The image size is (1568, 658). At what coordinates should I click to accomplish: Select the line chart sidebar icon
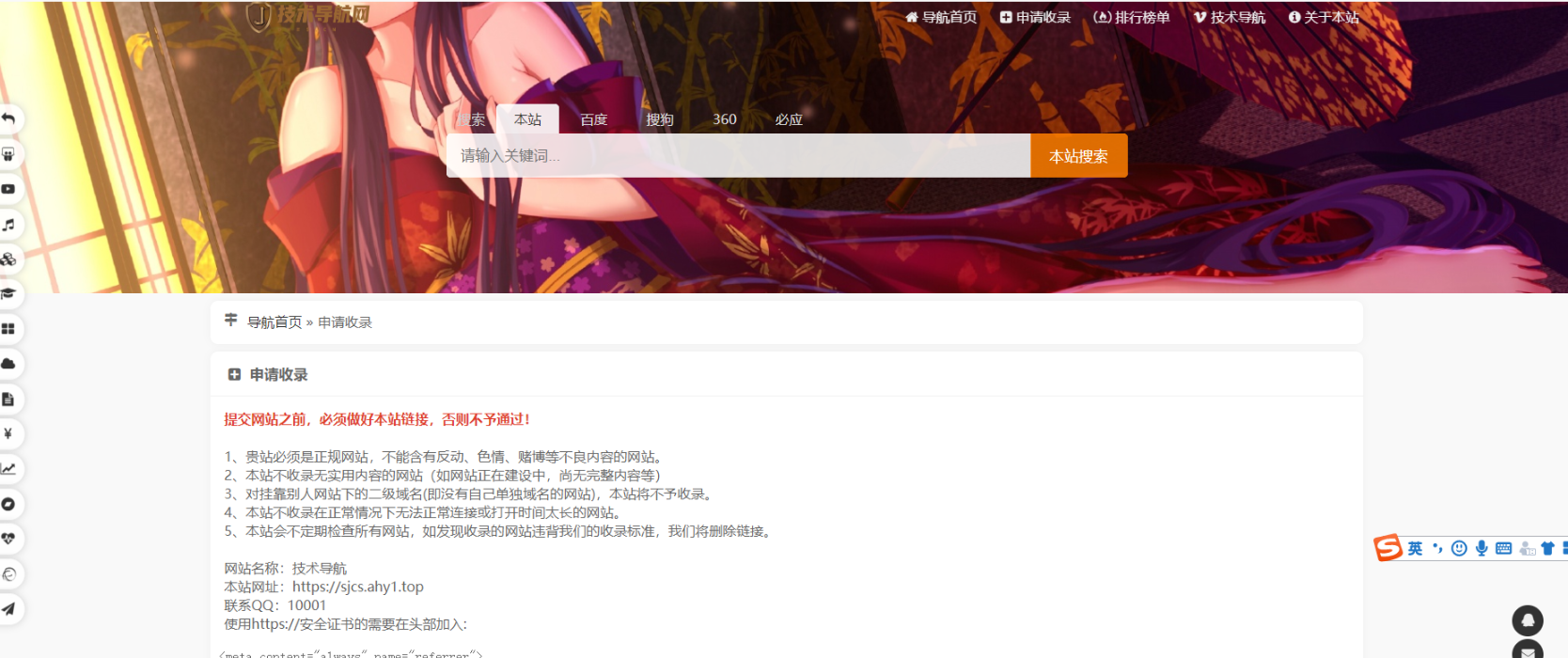coord(8,468)
